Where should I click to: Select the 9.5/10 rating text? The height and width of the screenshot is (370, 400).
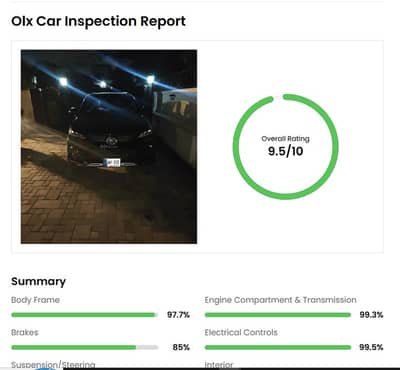286,151
